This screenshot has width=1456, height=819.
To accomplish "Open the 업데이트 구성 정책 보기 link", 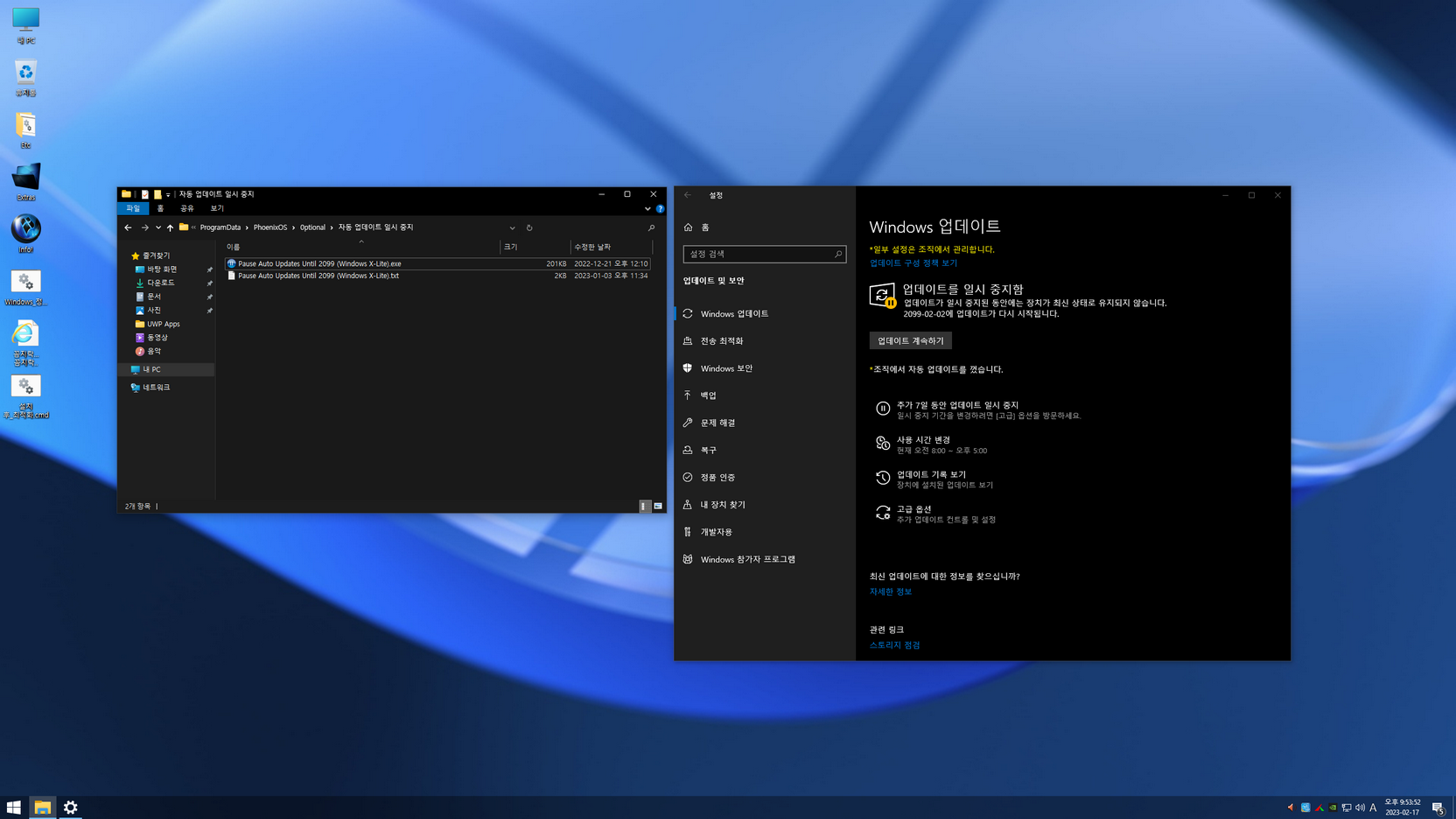I will (913, 262).
